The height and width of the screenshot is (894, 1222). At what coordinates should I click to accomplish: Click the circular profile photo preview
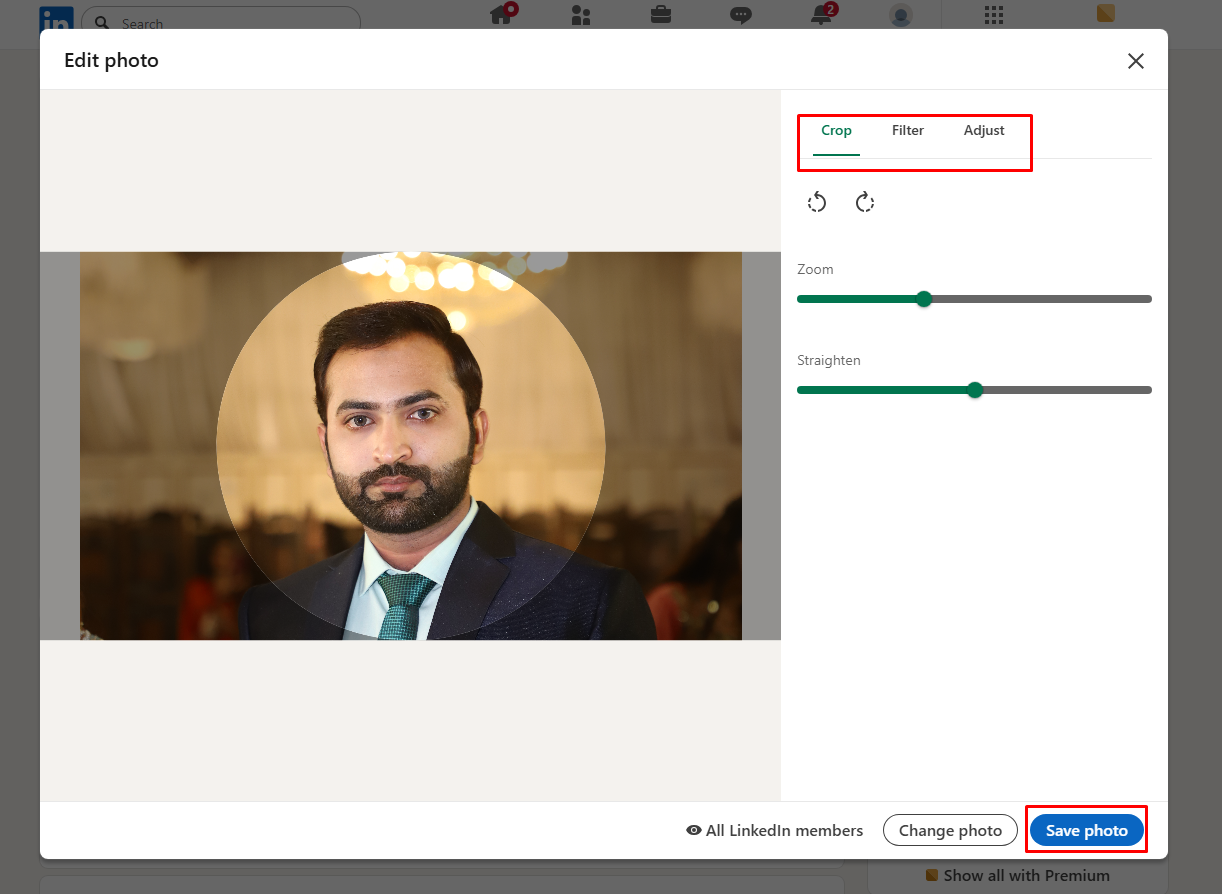point(410,446)
